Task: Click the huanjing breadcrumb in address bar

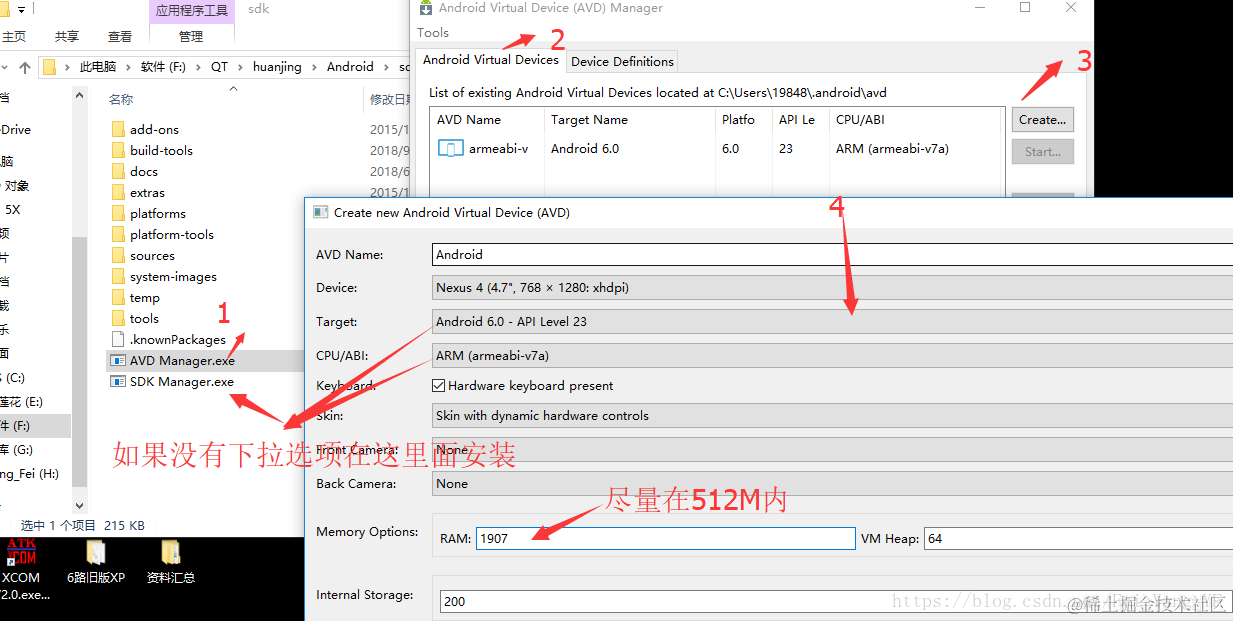Action: coord(278,67)
